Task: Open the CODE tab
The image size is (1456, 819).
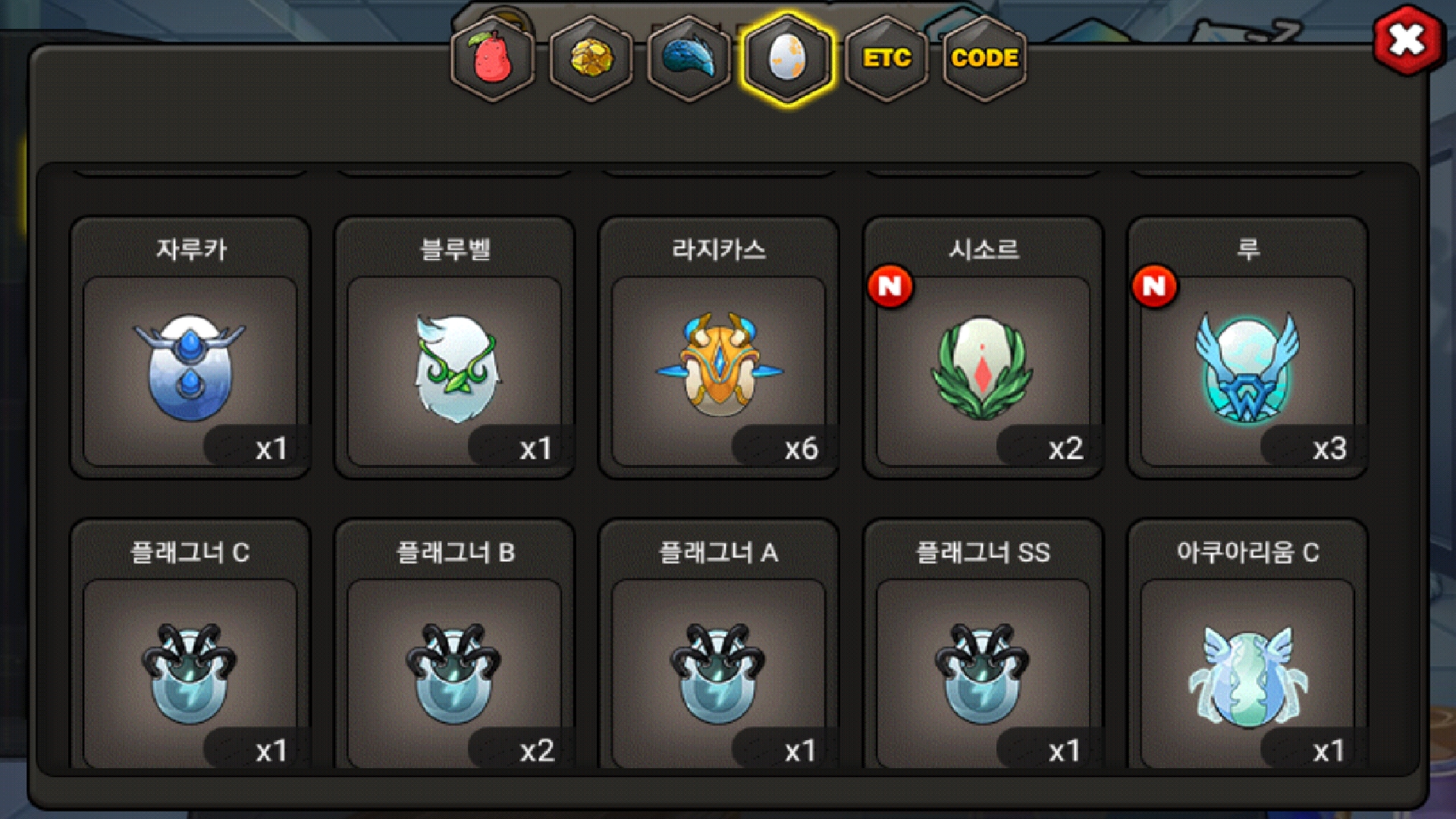Action: (984, 58)
